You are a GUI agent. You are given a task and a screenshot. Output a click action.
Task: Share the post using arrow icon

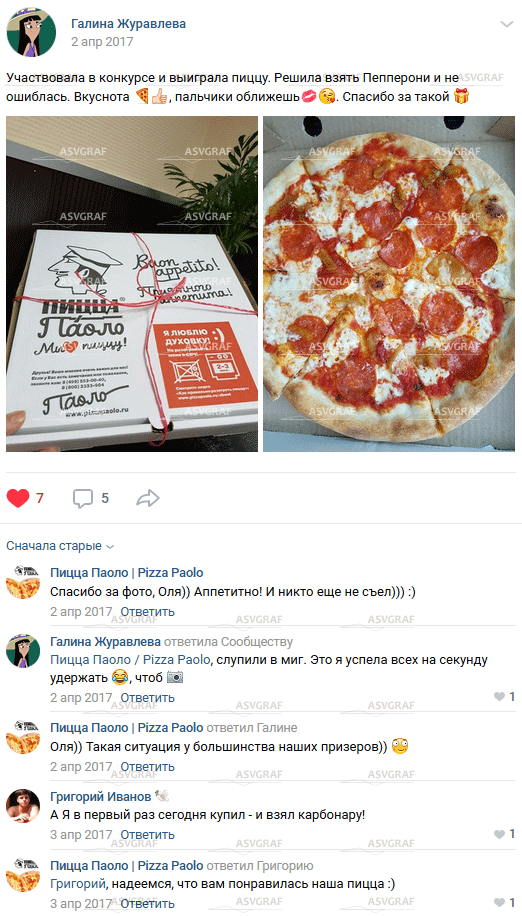pyautogui.click(x=148, y=498)
